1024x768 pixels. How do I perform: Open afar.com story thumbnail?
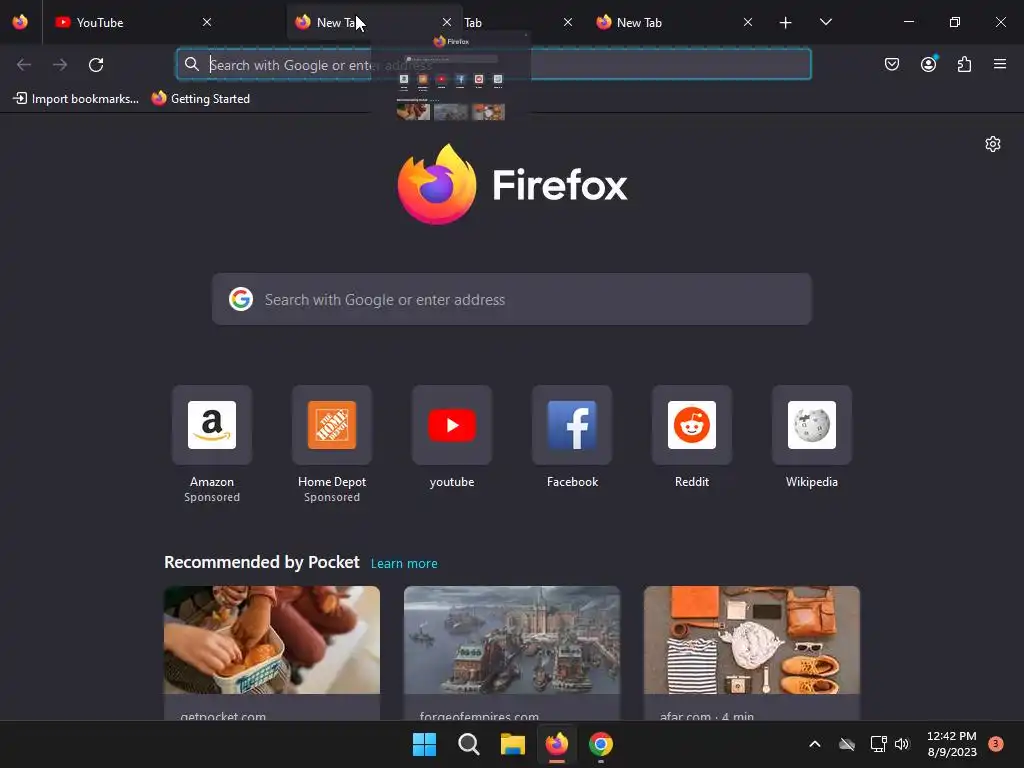[x=752, y=640]
